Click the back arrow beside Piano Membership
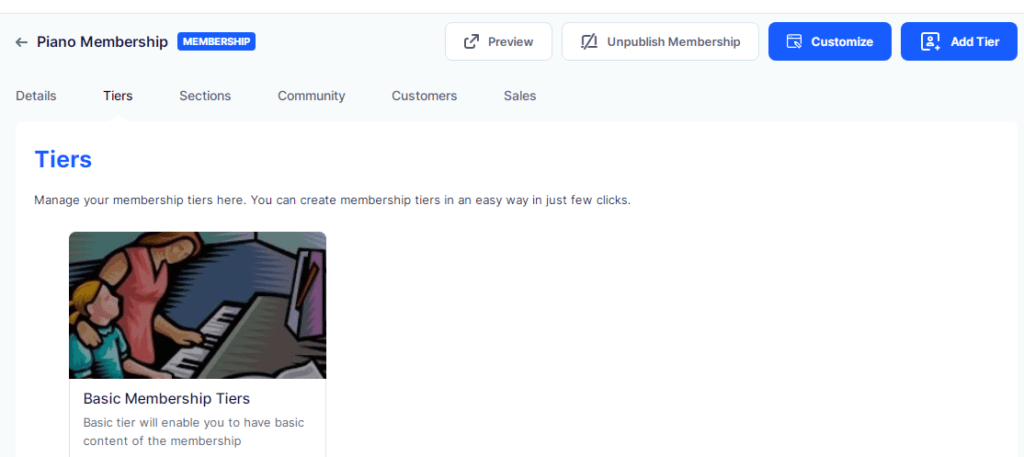 pos(21,42)
